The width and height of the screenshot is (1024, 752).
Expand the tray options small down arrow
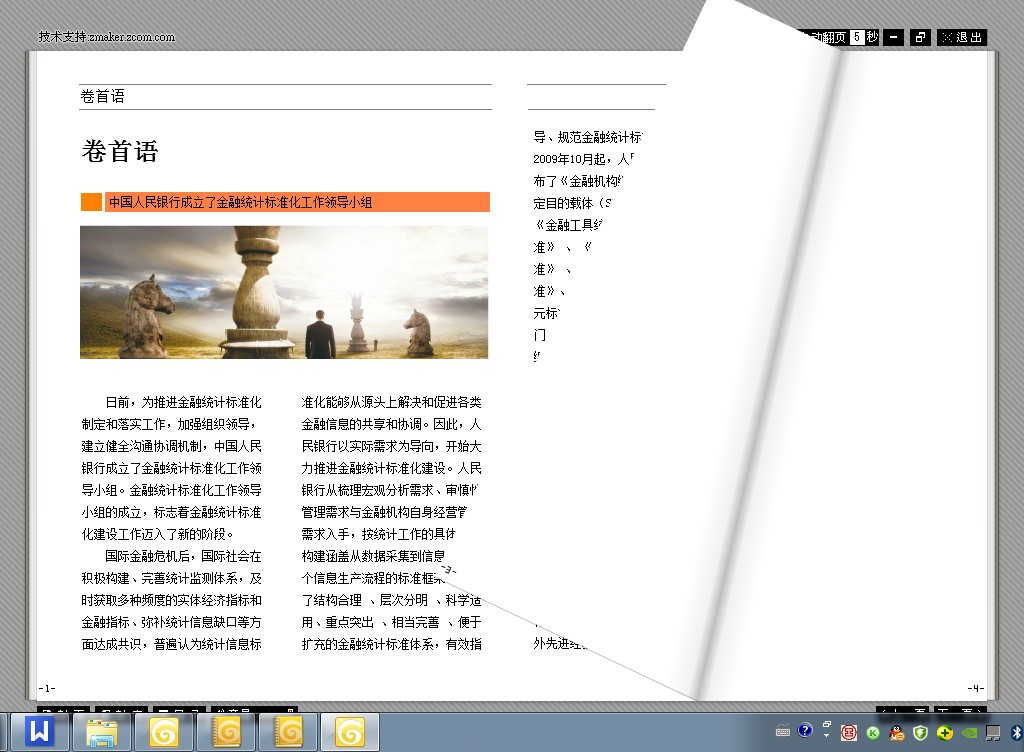coord(827,735)
